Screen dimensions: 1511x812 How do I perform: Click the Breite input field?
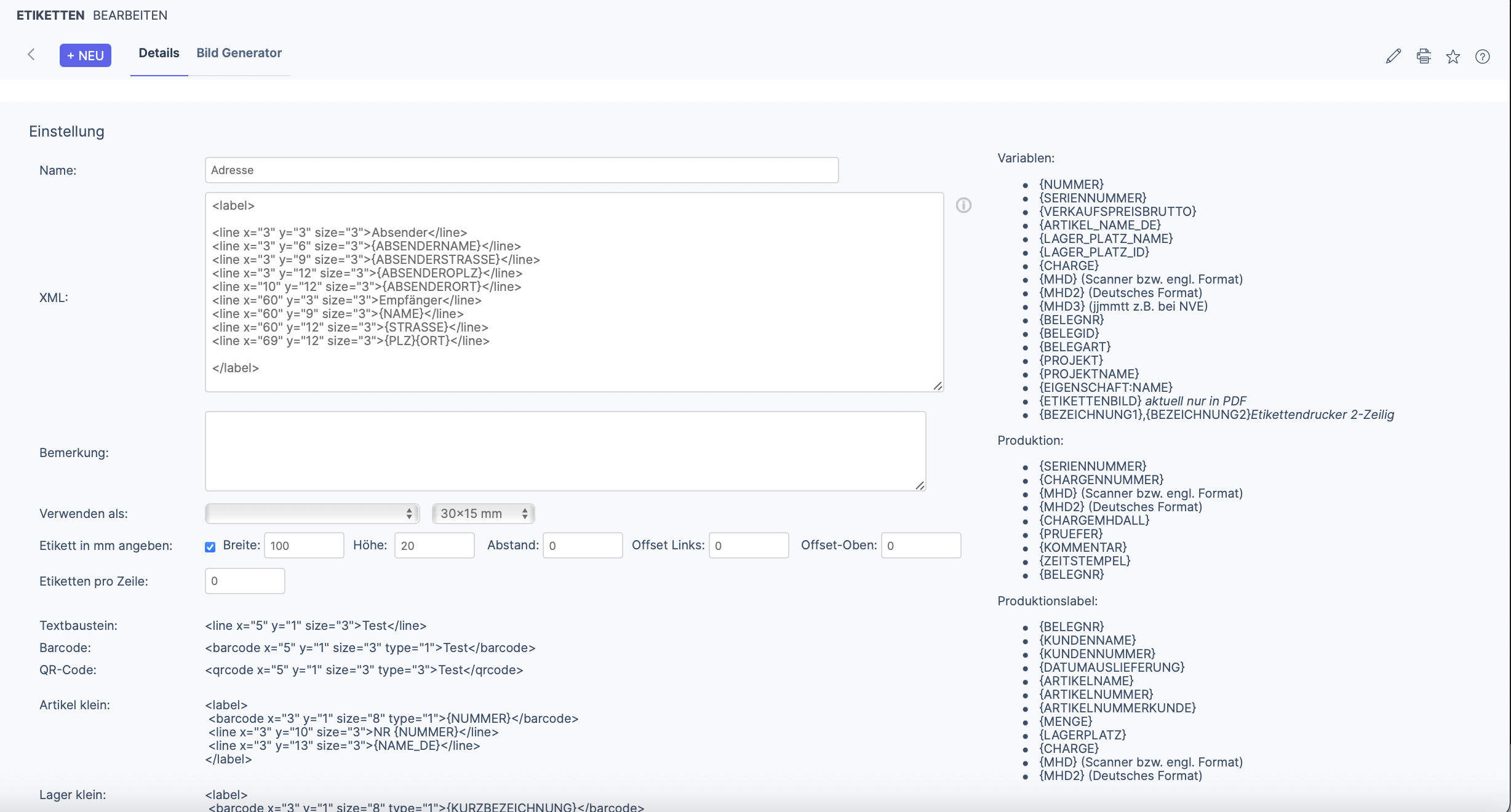[x=304, y=546]
